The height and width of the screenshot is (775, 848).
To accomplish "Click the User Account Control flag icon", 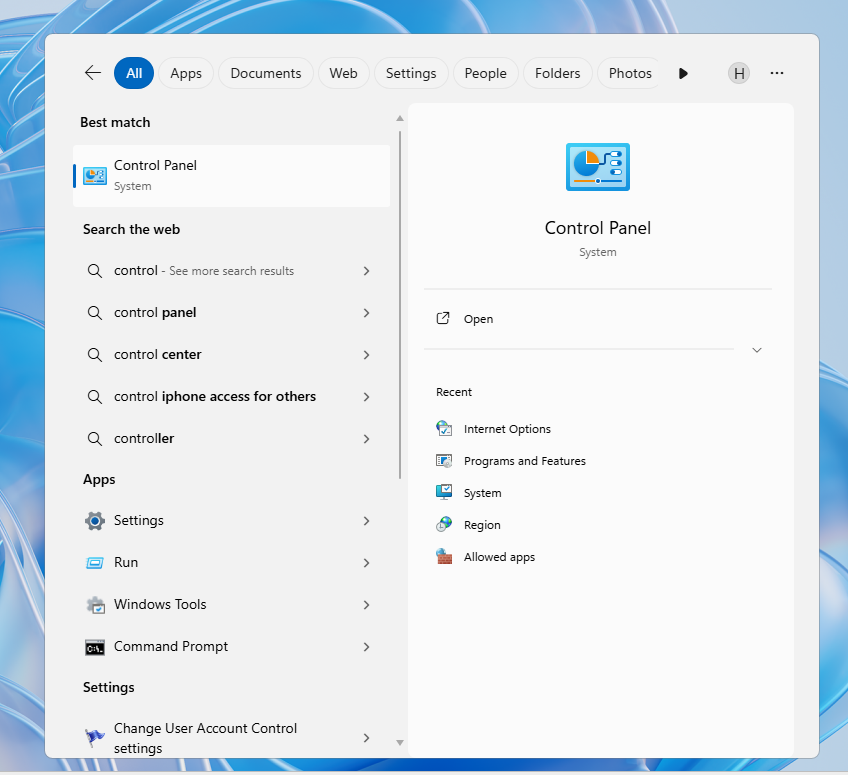I will (x=95, y=737).
